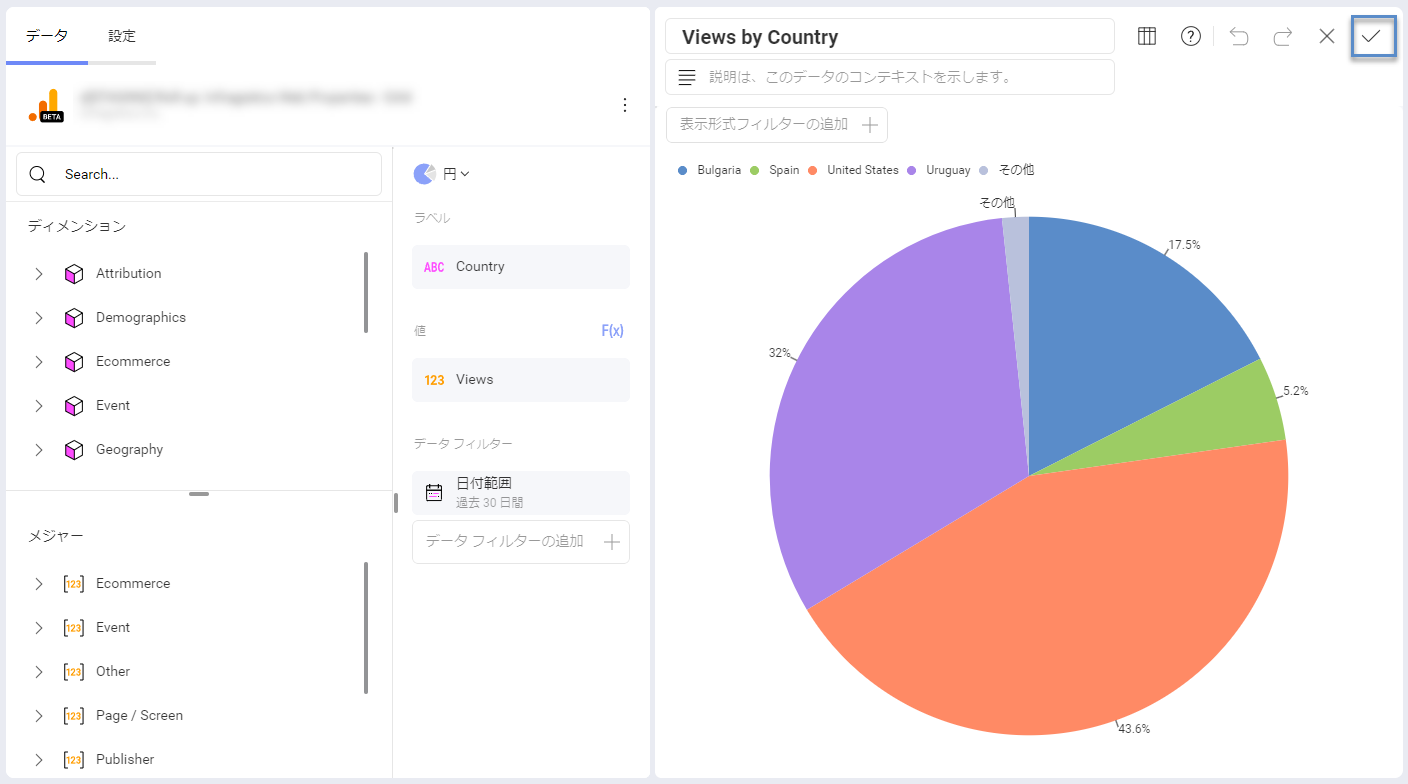Viewport: 1408px width, 784px height.
Task: Click the Event measure 123 icon
Action: (x=74, y=628)
